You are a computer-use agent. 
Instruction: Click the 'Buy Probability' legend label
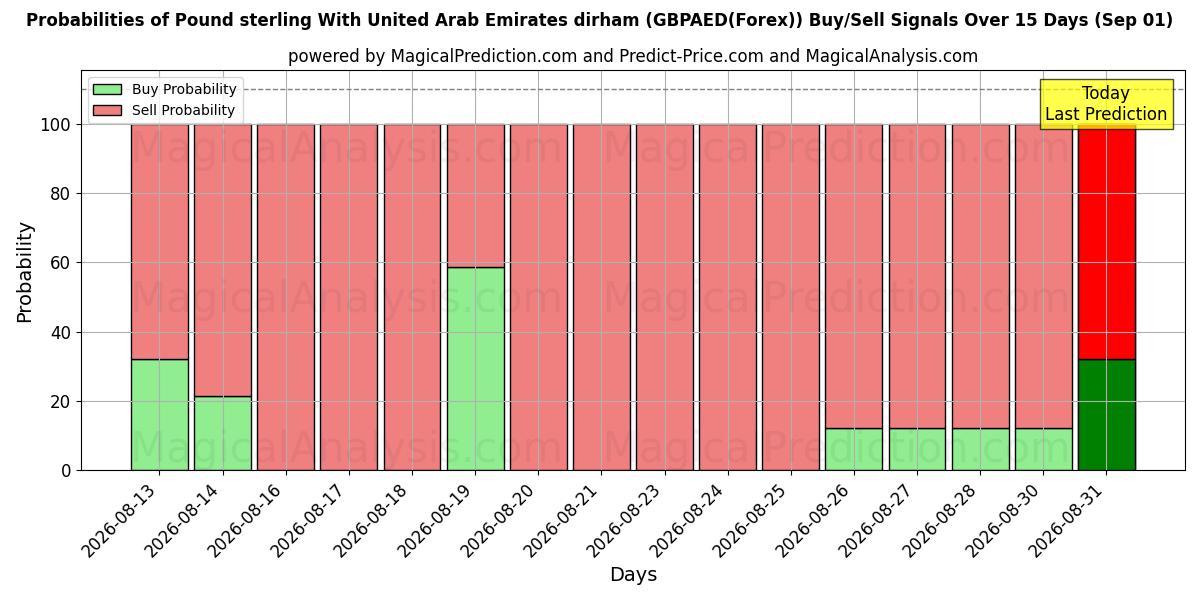pos(184,89)
